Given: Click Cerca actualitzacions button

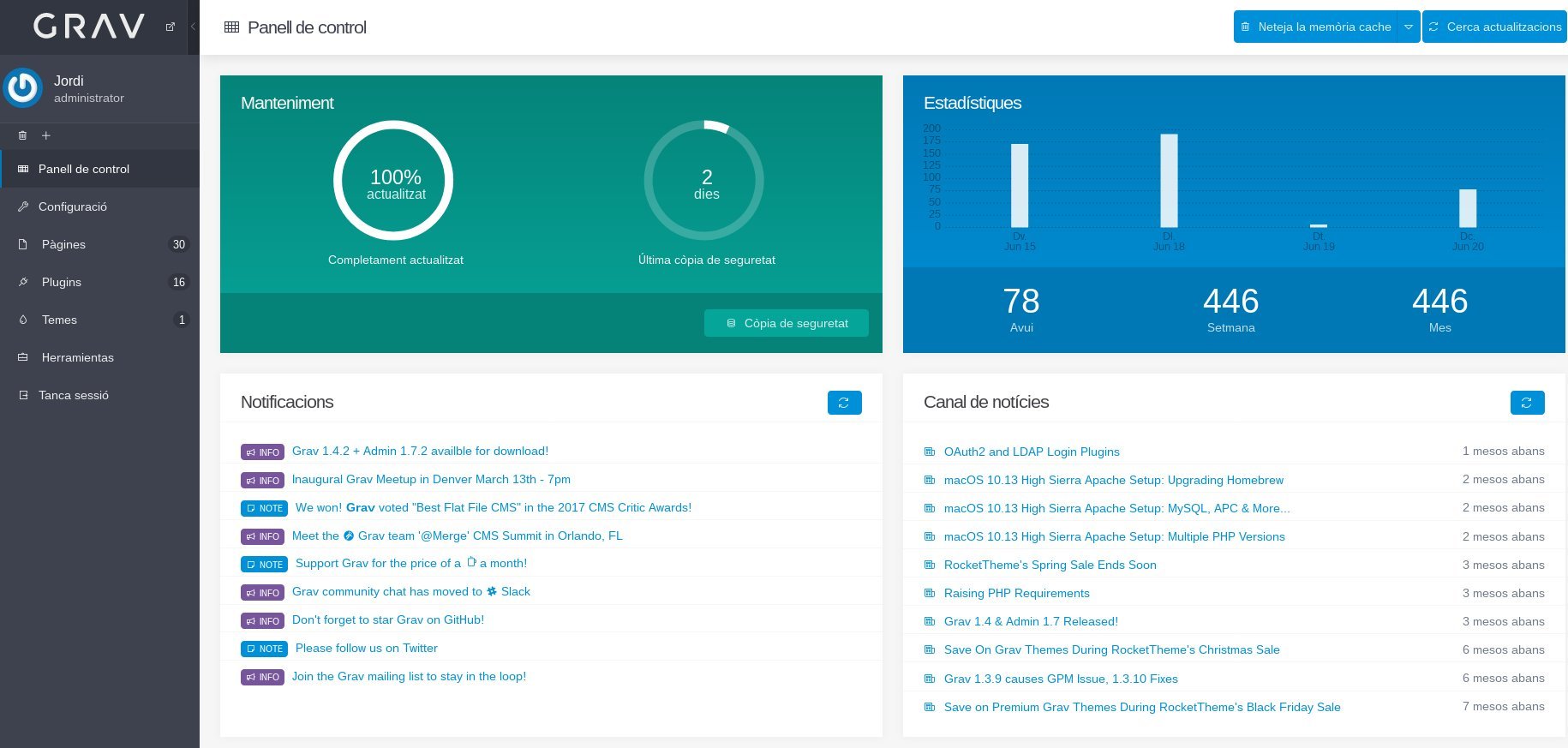Looking at the screenshot, I should point(1495,27).
